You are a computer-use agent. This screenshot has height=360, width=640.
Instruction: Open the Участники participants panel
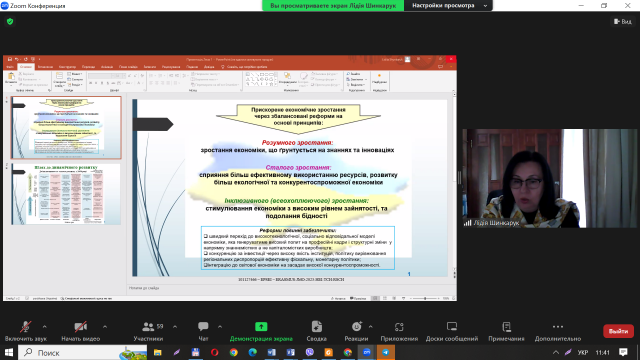coord(148,331)
